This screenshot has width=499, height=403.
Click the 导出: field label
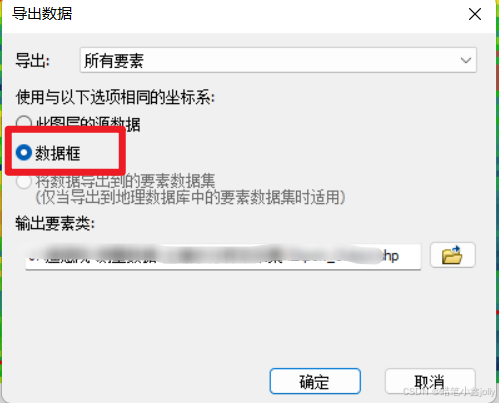point(32,61)
